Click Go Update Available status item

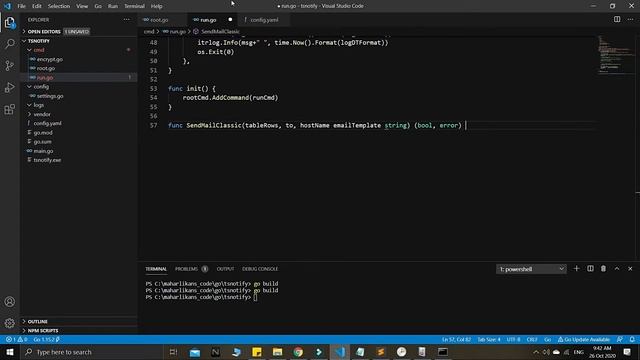584,339
